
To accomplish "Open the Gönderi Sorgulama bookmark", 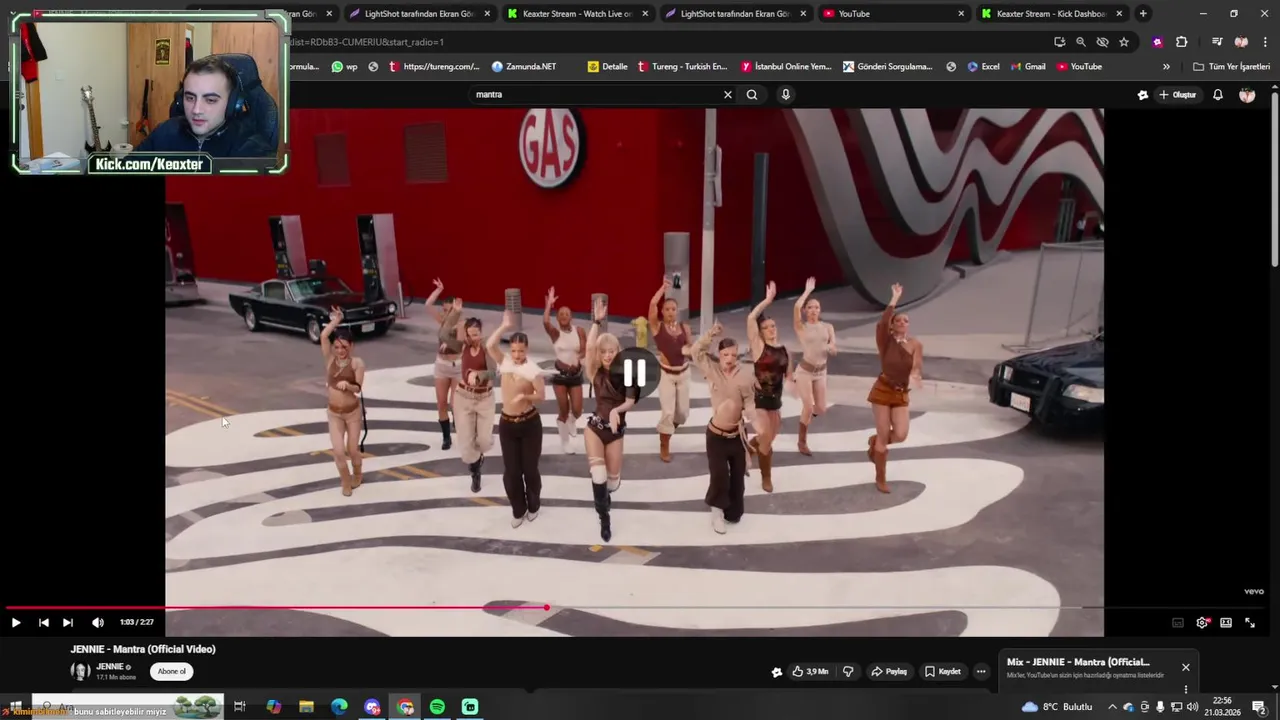I will 888,67.
